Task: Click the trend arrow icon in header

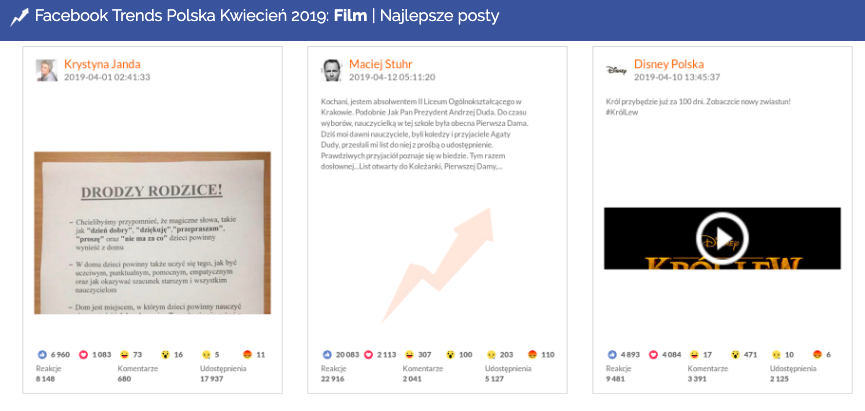Action: tap(18, 17)
